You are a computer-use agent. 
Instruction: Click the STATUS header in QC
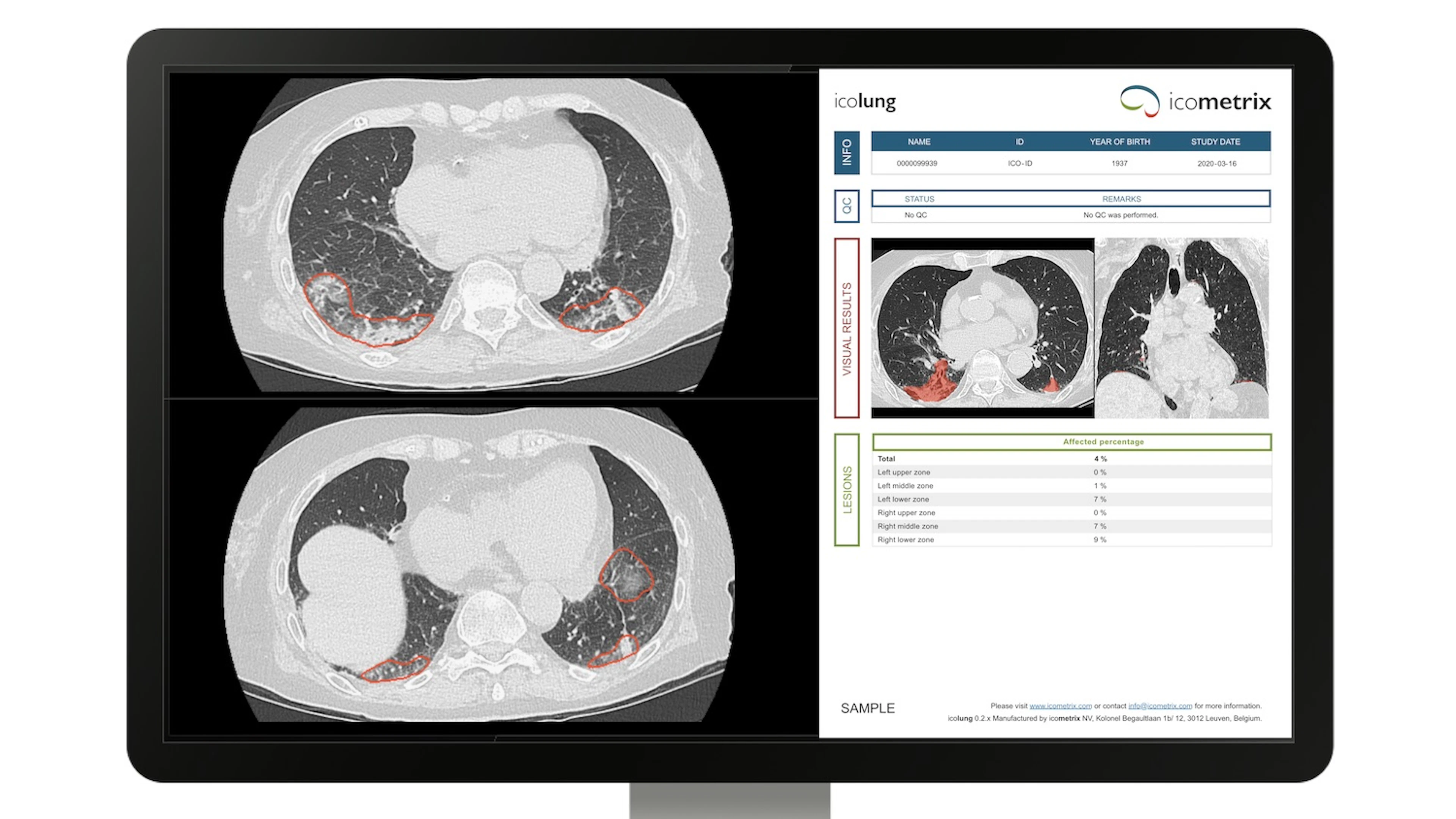[919, 199]
